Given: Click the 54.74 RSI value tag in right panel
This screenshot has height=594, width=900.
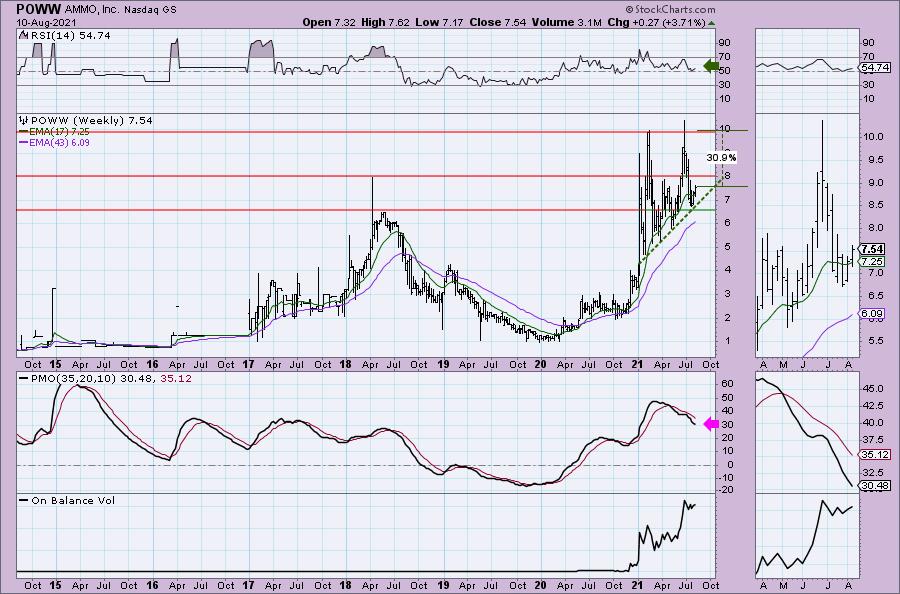Looking at the screenshot, I should pyautogui.click(x=876, y=68).
